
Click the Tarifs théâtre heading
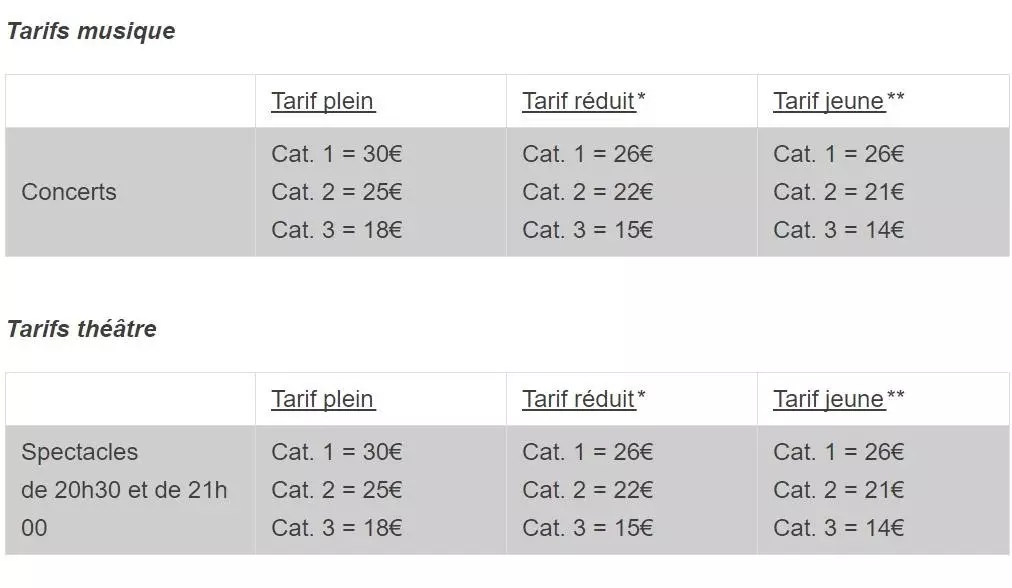click(82, 329)
